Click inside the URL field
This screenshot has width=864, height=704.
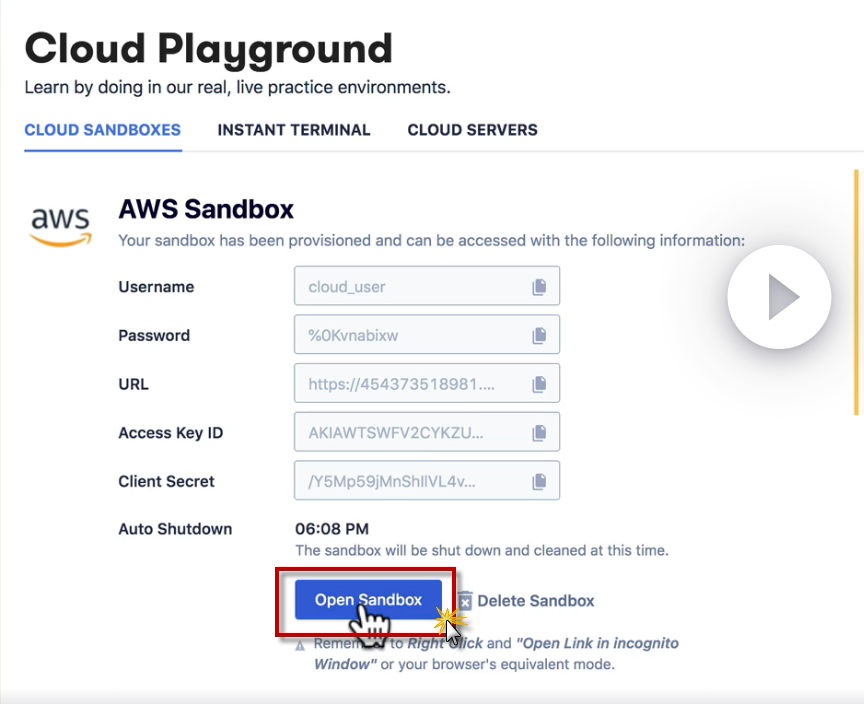[410, 384]
